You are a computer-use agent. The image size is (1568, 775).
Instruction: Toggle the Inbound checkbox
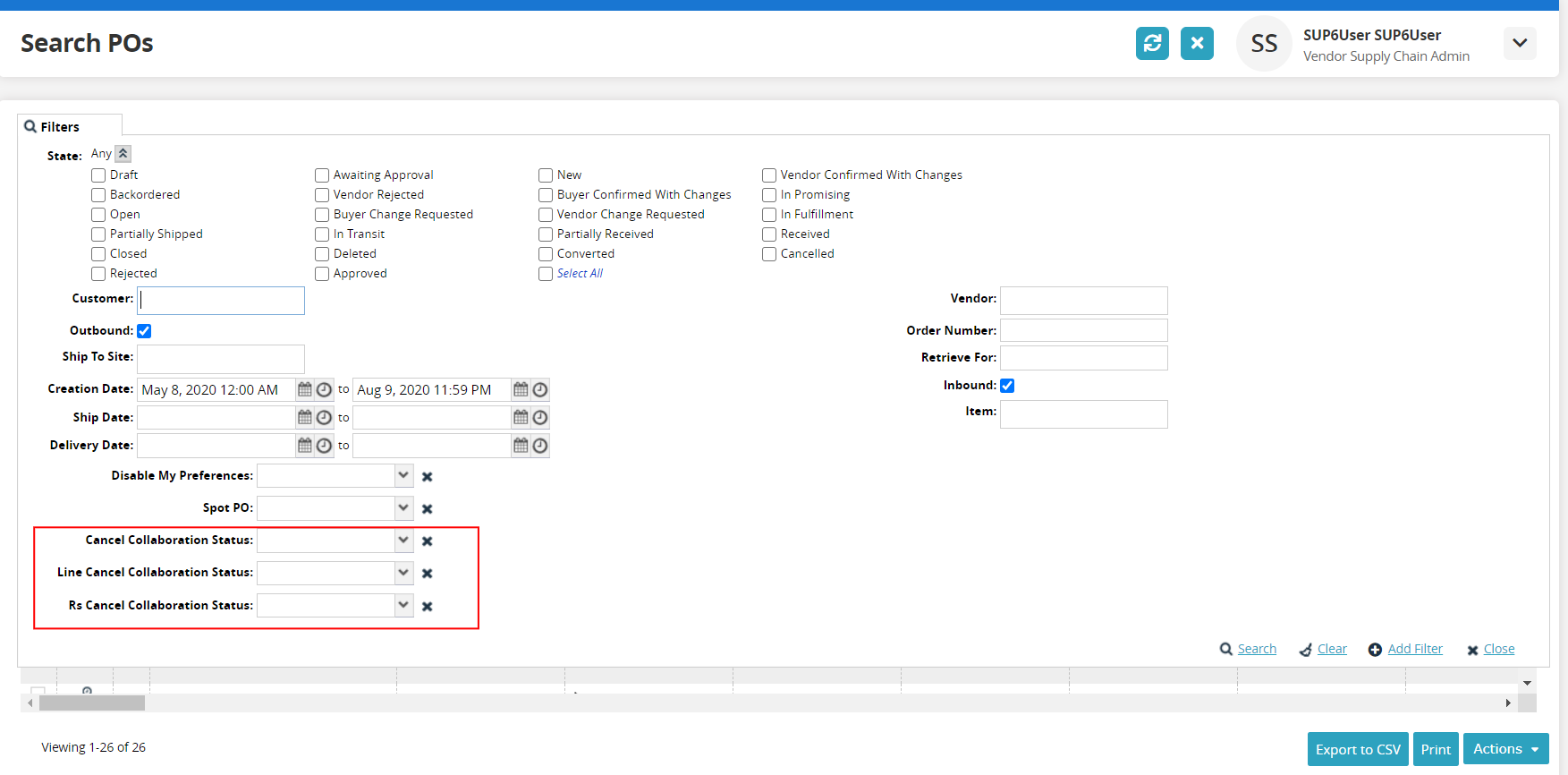pos(1007,386)
